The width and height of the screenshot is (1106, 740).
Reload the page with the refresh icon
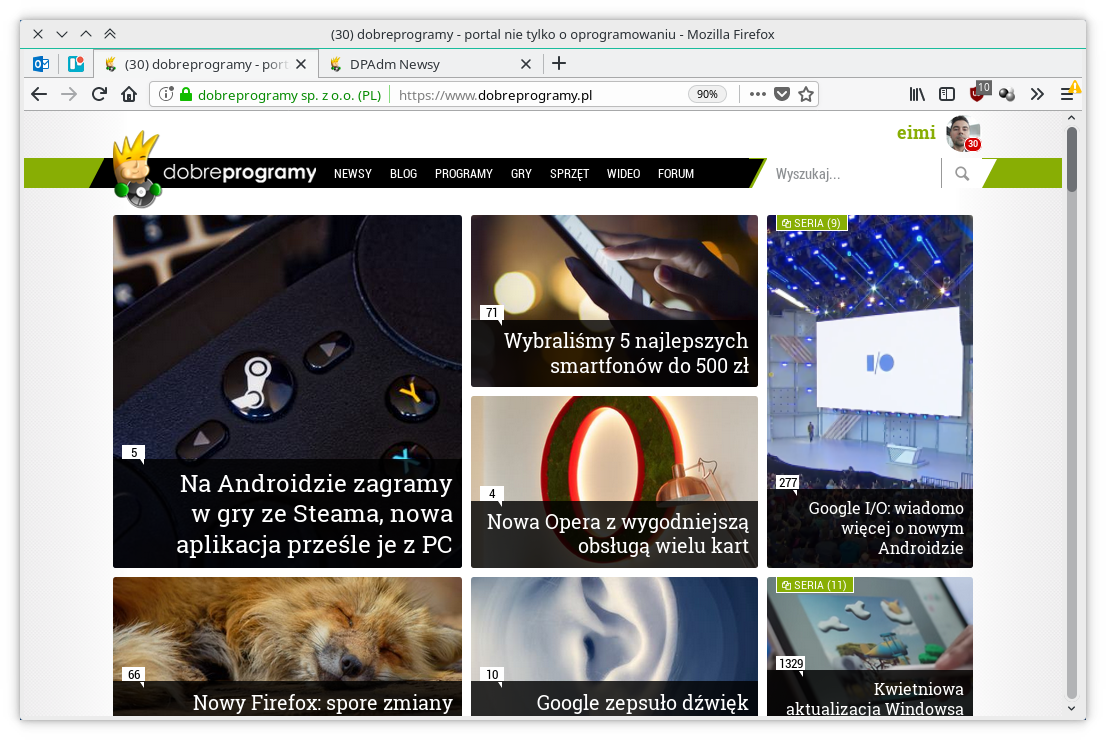tap(99, 95)
